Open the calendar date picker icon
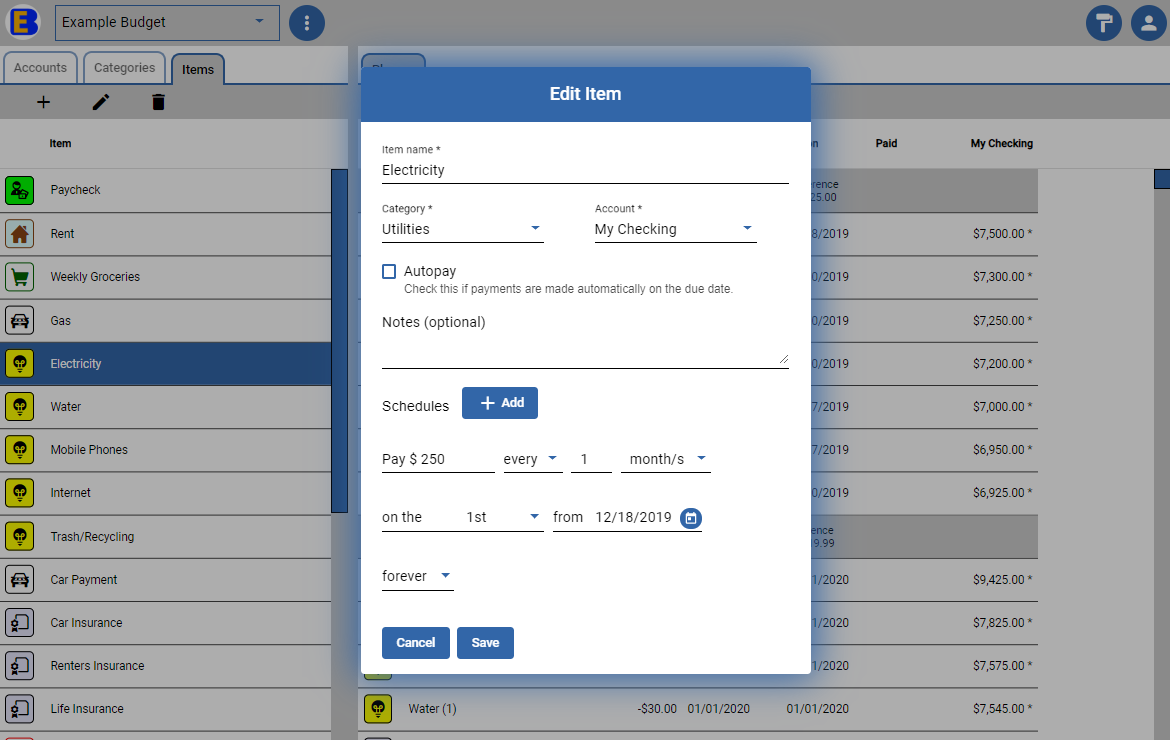The height and width of the screenshot is (740, 1170). point(691,518)
